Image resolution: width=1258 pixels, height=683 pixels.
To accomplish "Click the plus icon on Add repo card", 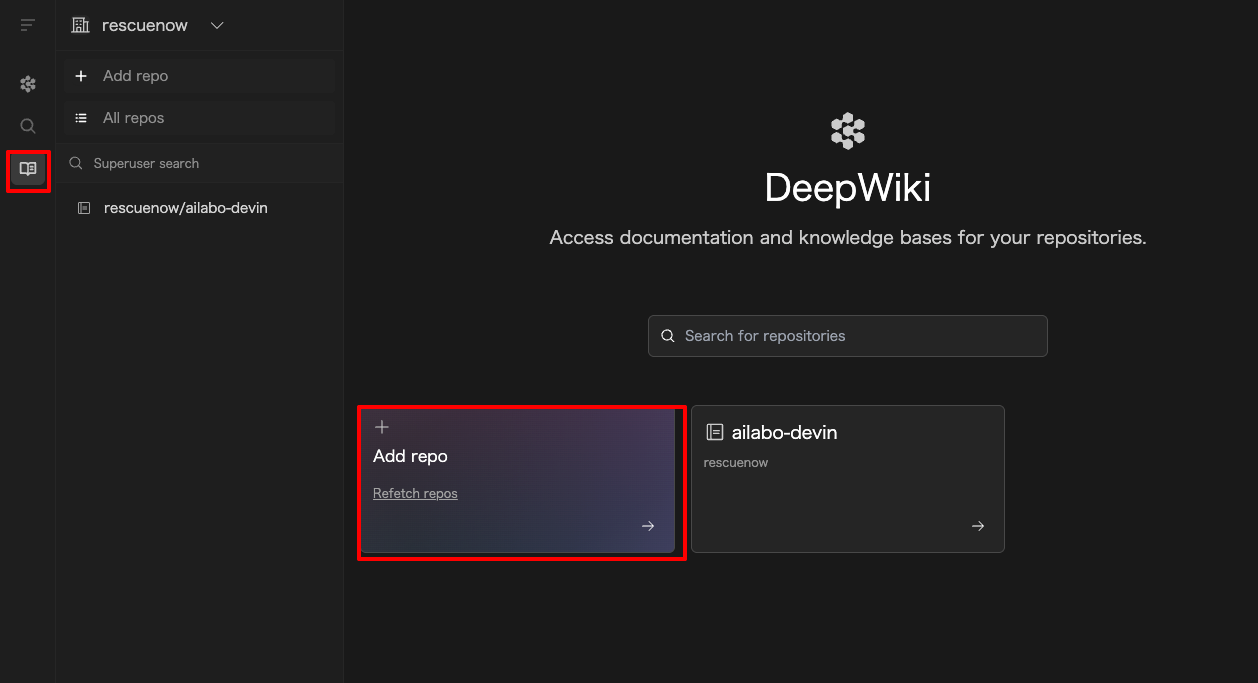I will [x=381, y=427].
